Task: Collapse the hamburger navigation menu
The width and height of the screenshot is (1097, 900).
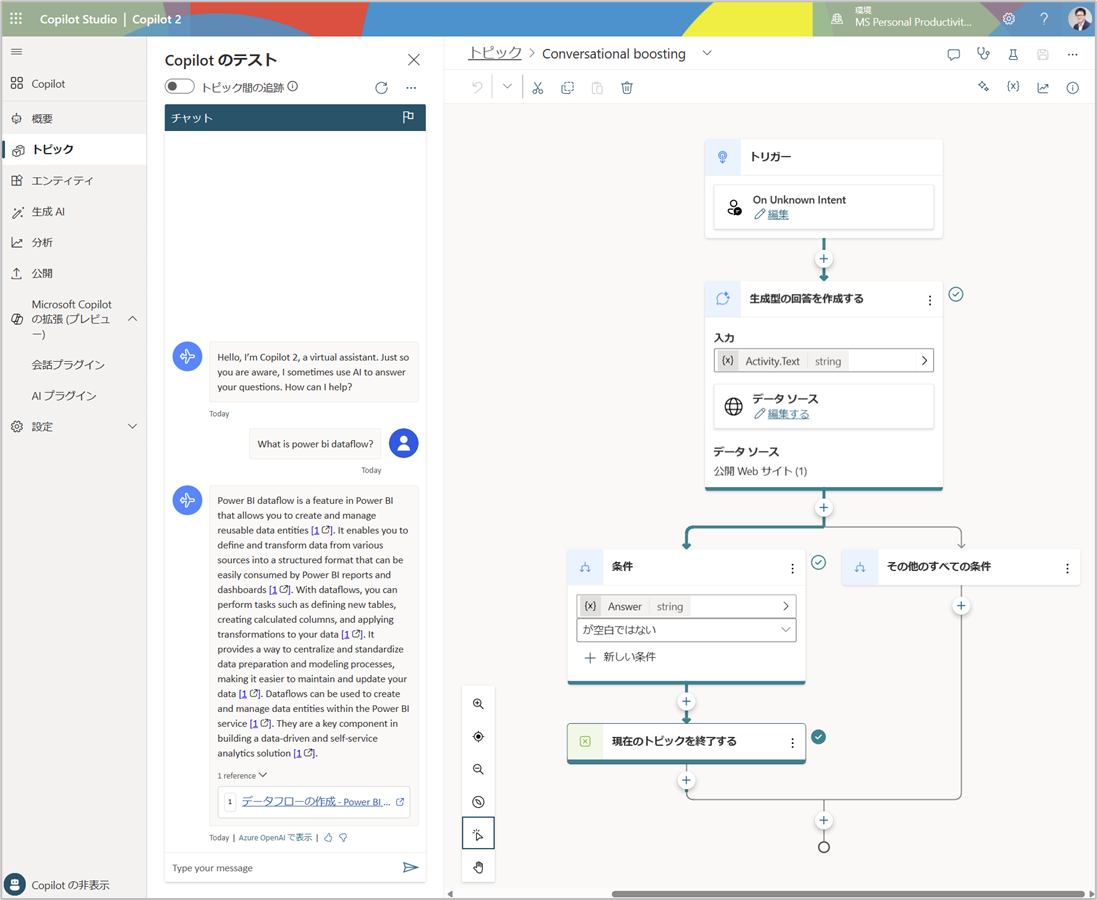Action: [x=17, y=52]
